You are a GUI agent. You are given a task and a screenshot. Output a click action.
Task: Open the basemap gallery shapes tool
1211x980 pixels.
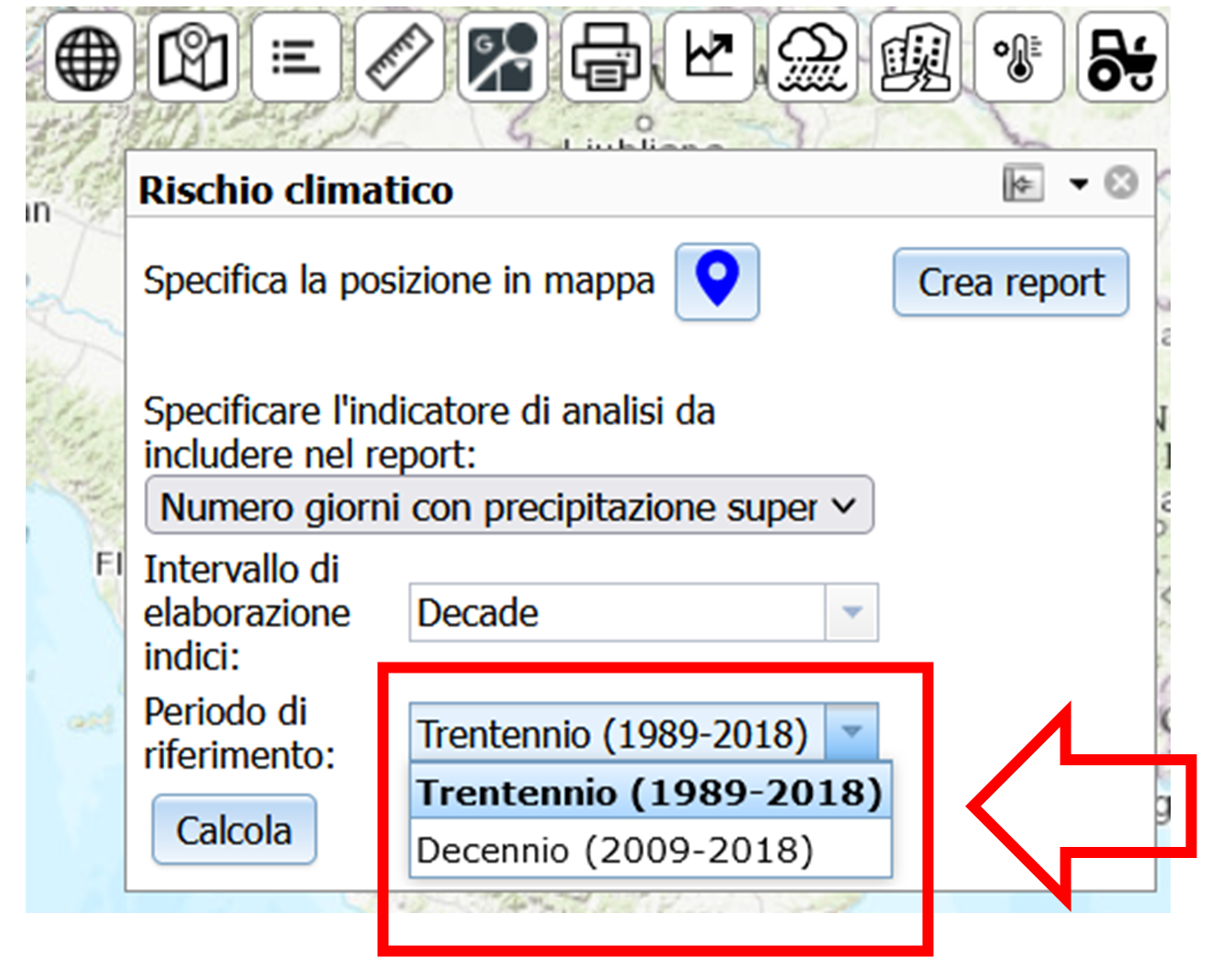click(502, 58)
